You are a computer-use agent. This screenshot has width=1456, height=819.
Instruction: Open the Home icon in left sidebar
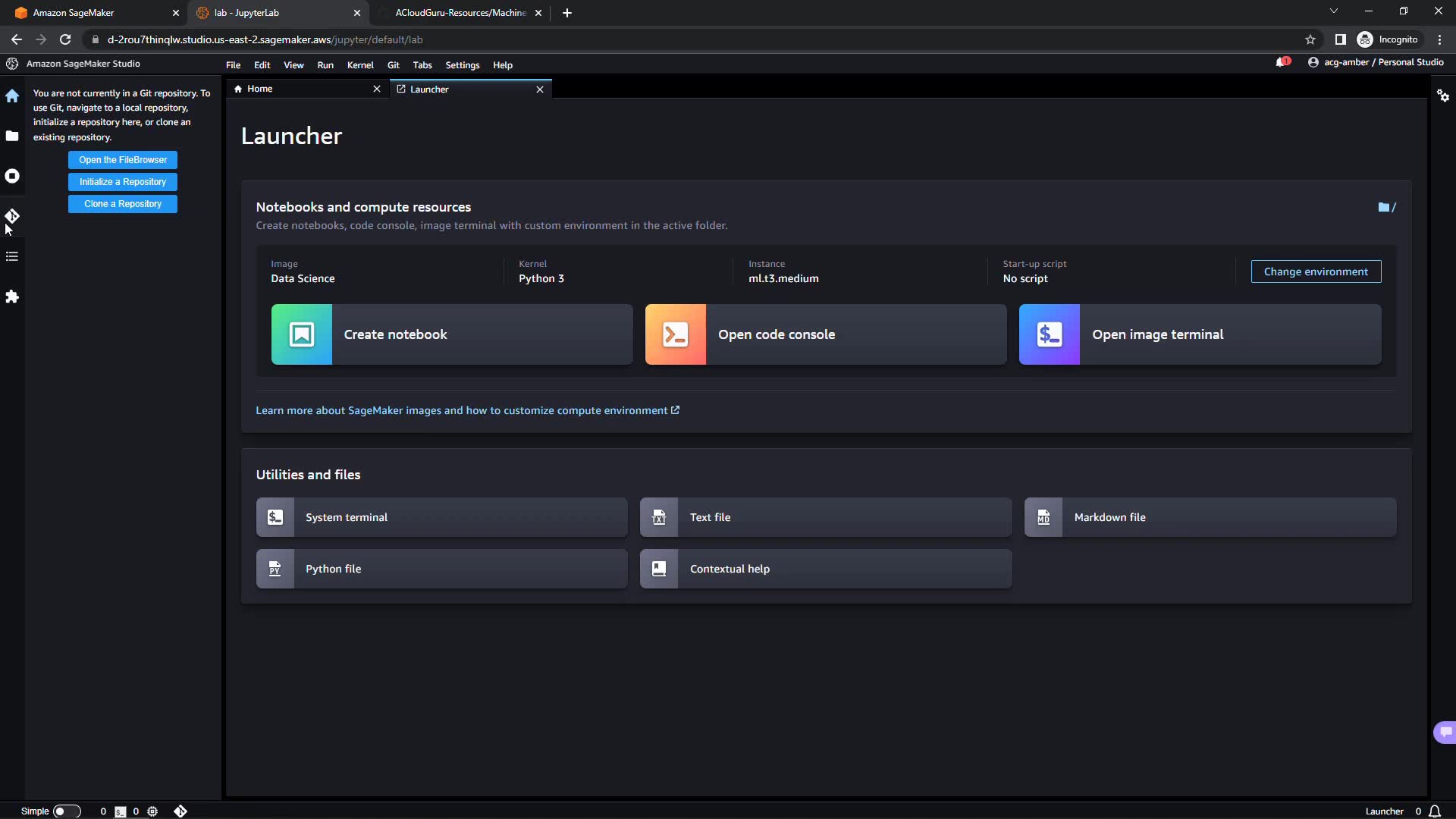(12, 96)
